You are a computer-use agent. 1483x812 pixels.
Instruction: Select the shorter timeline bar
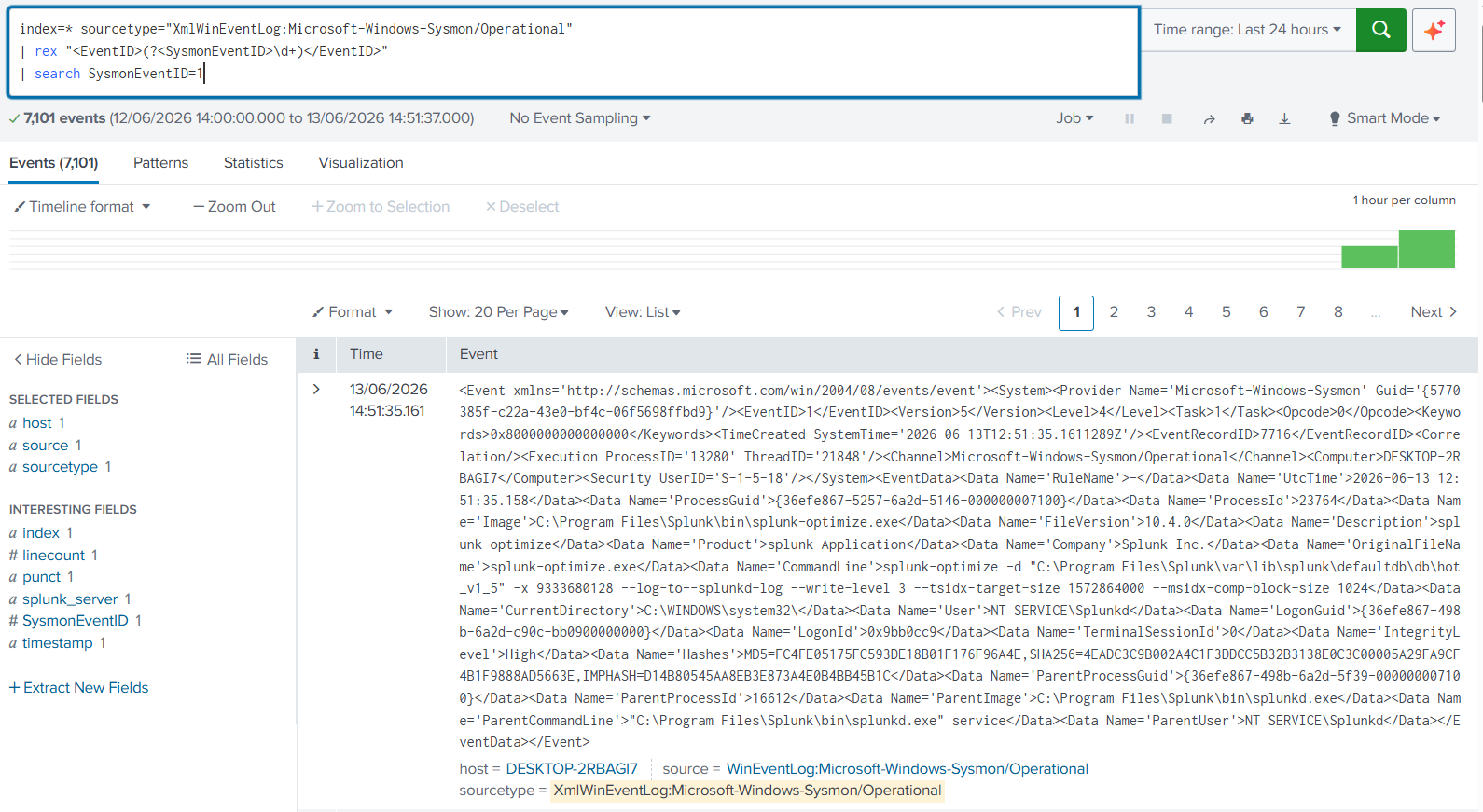coord(1369,257)
